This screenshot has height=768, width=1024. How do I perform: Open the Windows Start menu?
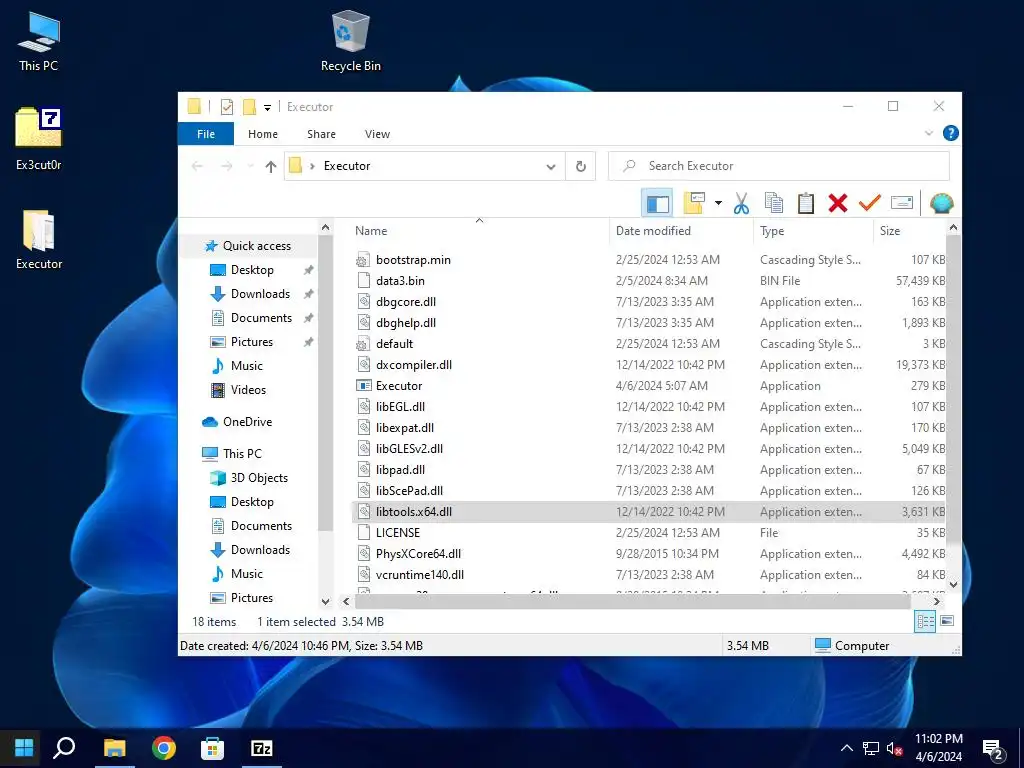tap(24, 748)
